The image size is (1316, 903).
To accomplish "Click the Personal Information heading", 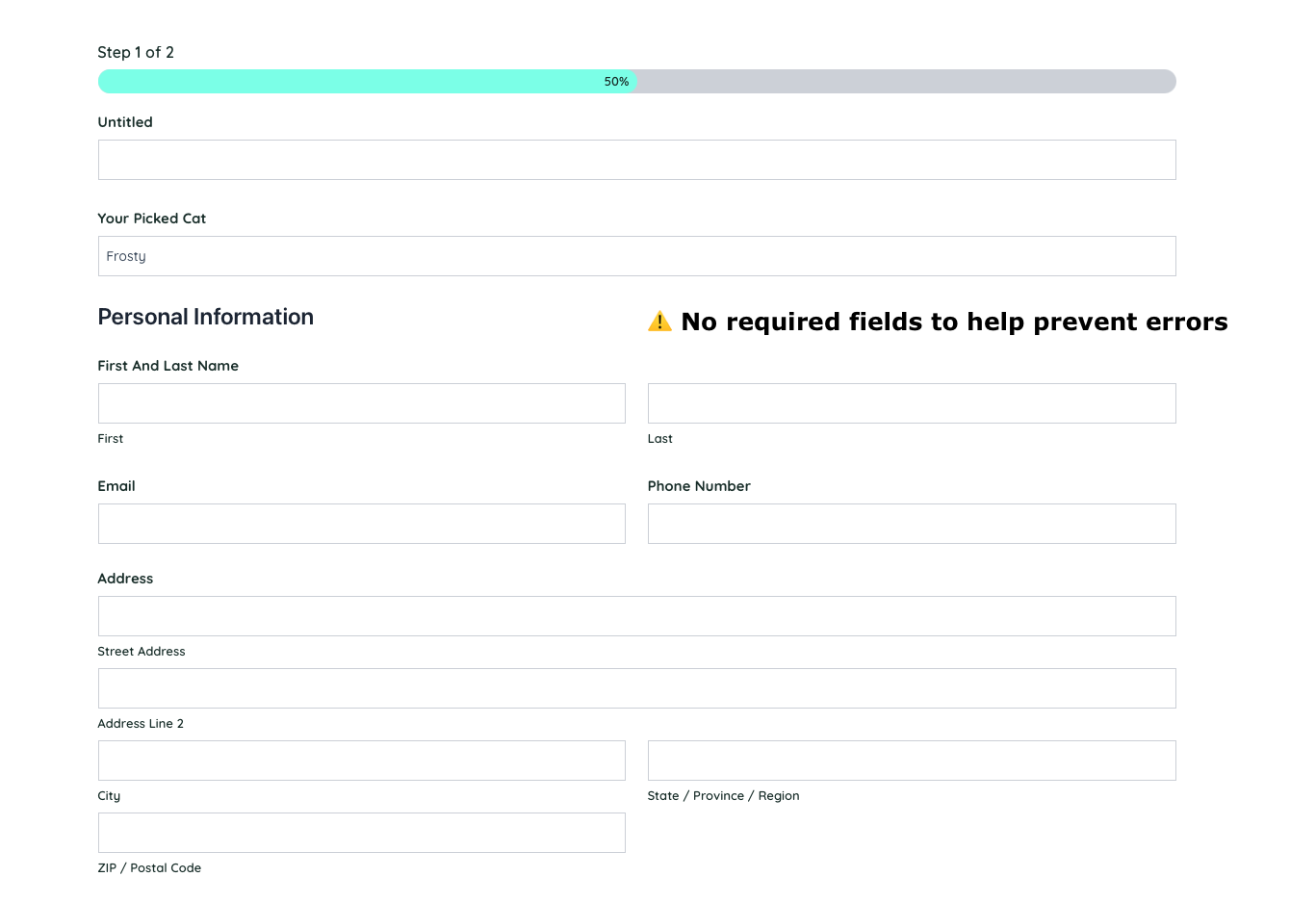I will pos(205,317).
